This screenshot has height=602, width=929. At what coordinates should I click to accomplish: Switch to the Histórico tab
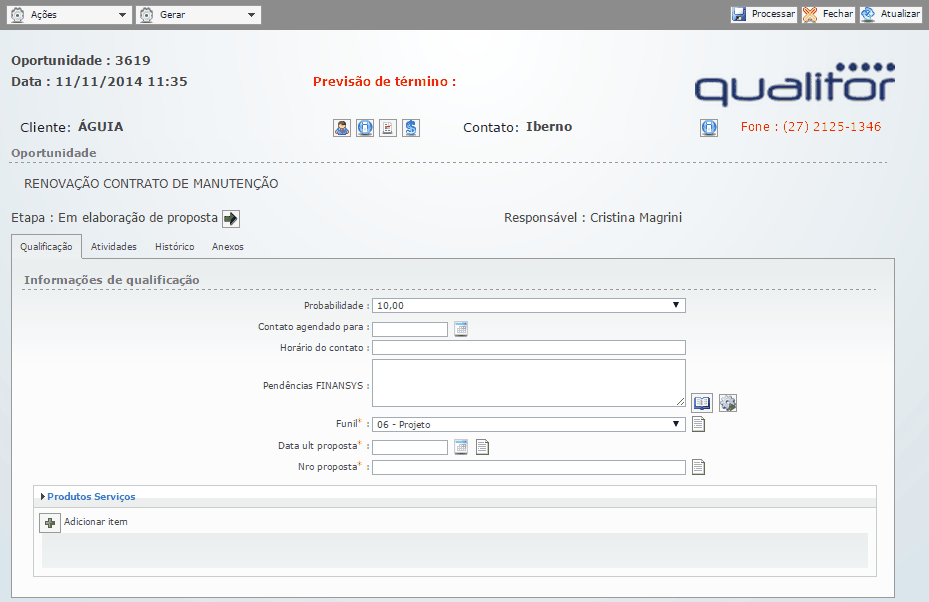click(175, 247)
